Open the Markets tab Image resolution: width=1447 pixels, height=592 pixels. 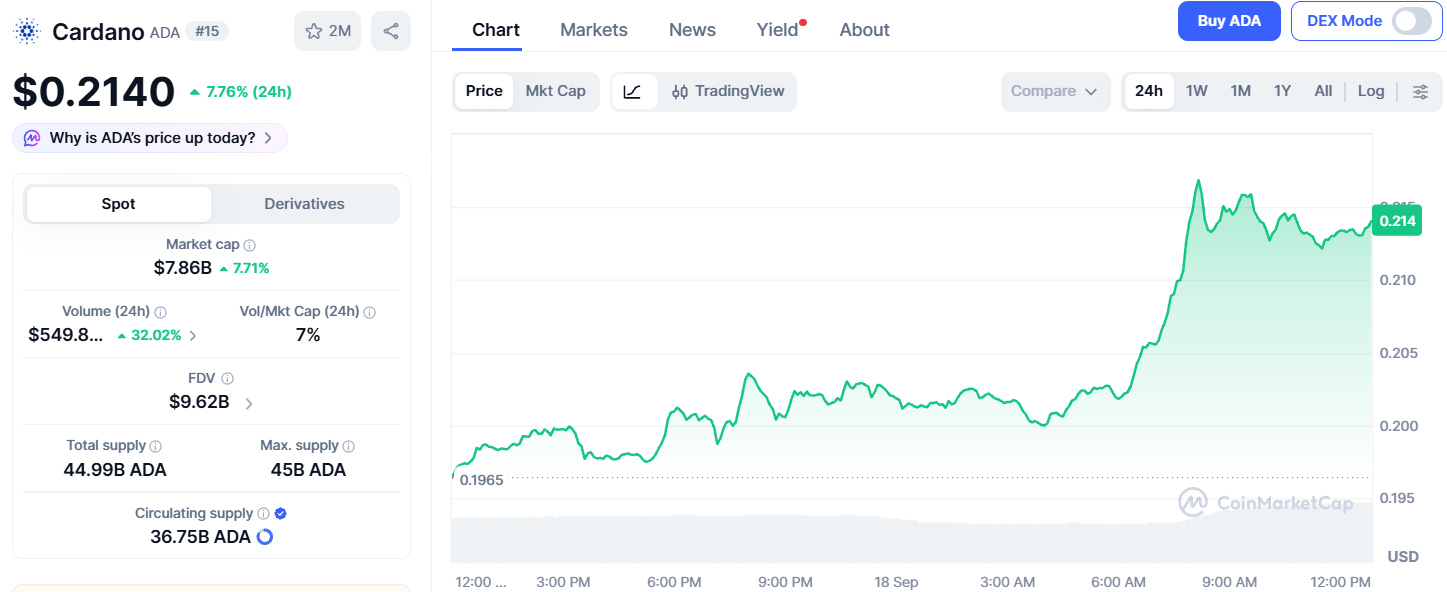point(594,30)
